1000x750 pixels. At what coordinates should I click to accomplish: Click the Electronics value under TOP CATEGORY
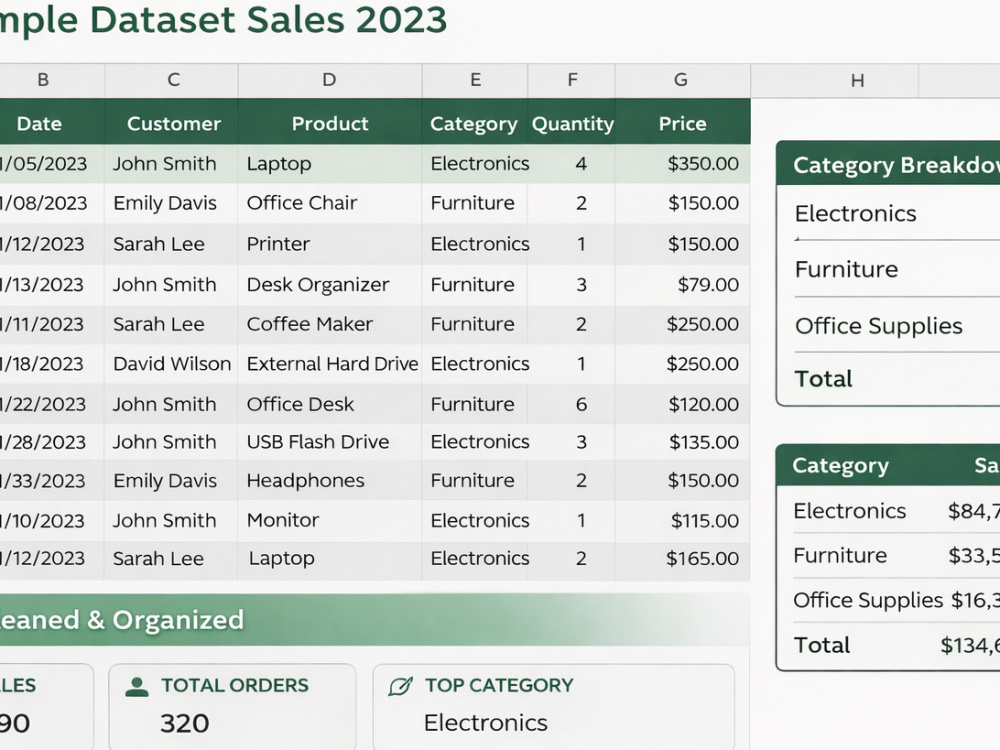coord(485,723)
